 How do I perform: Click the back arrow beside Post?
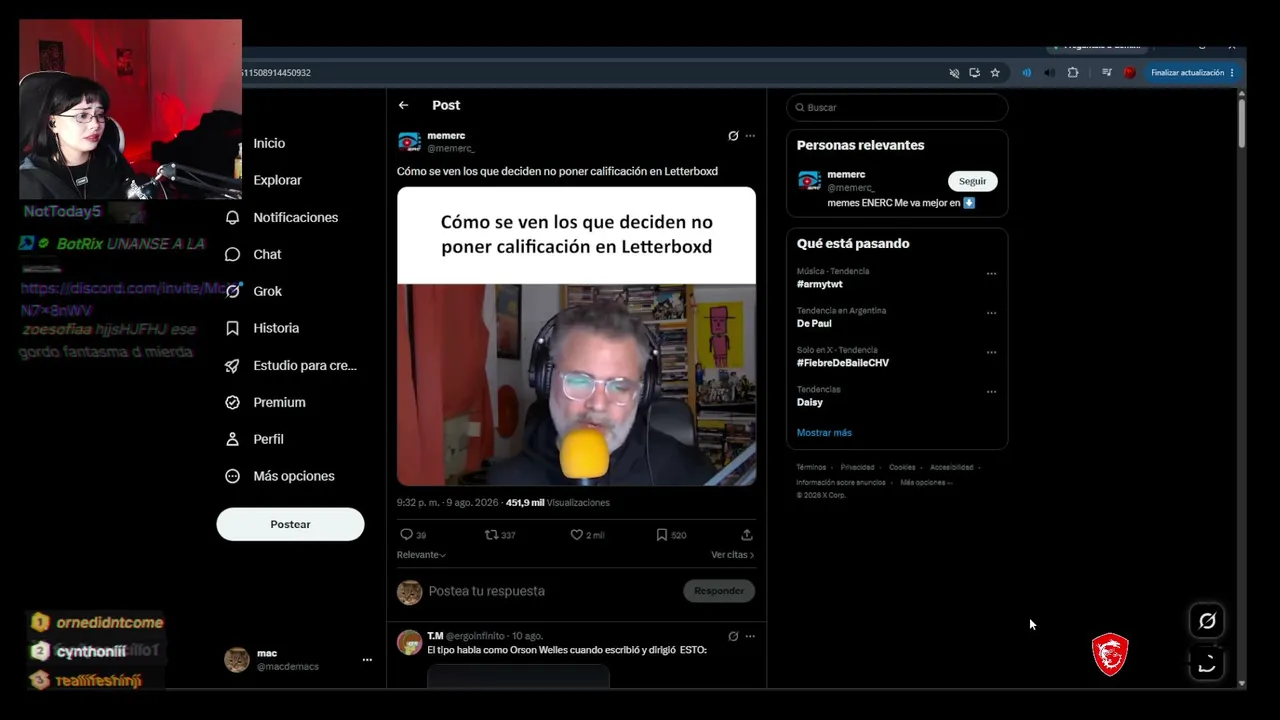pos(403,105)
